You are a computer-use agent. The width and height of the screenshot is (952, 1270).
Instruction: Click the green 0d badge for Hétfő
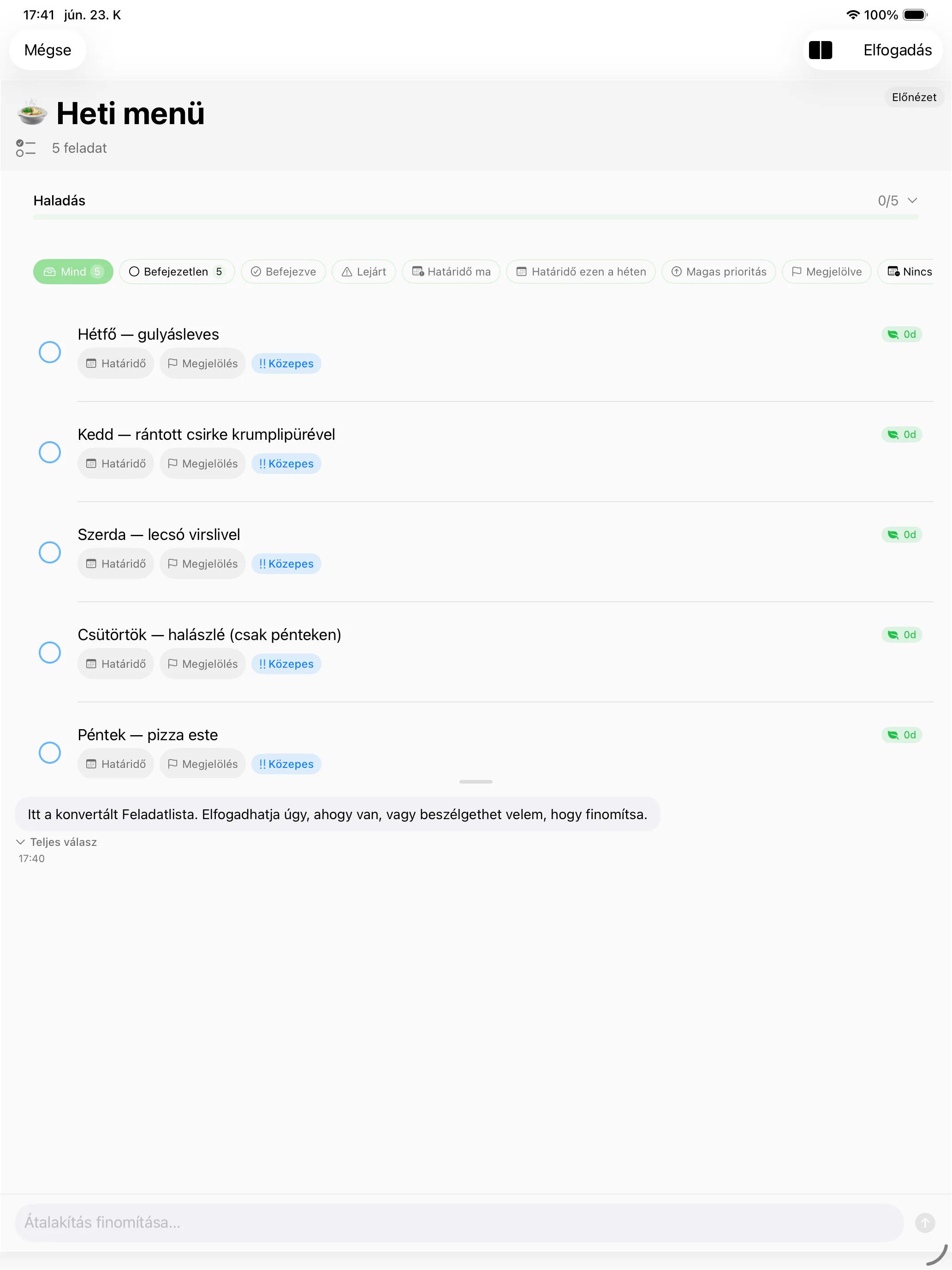tap(902, 334)
